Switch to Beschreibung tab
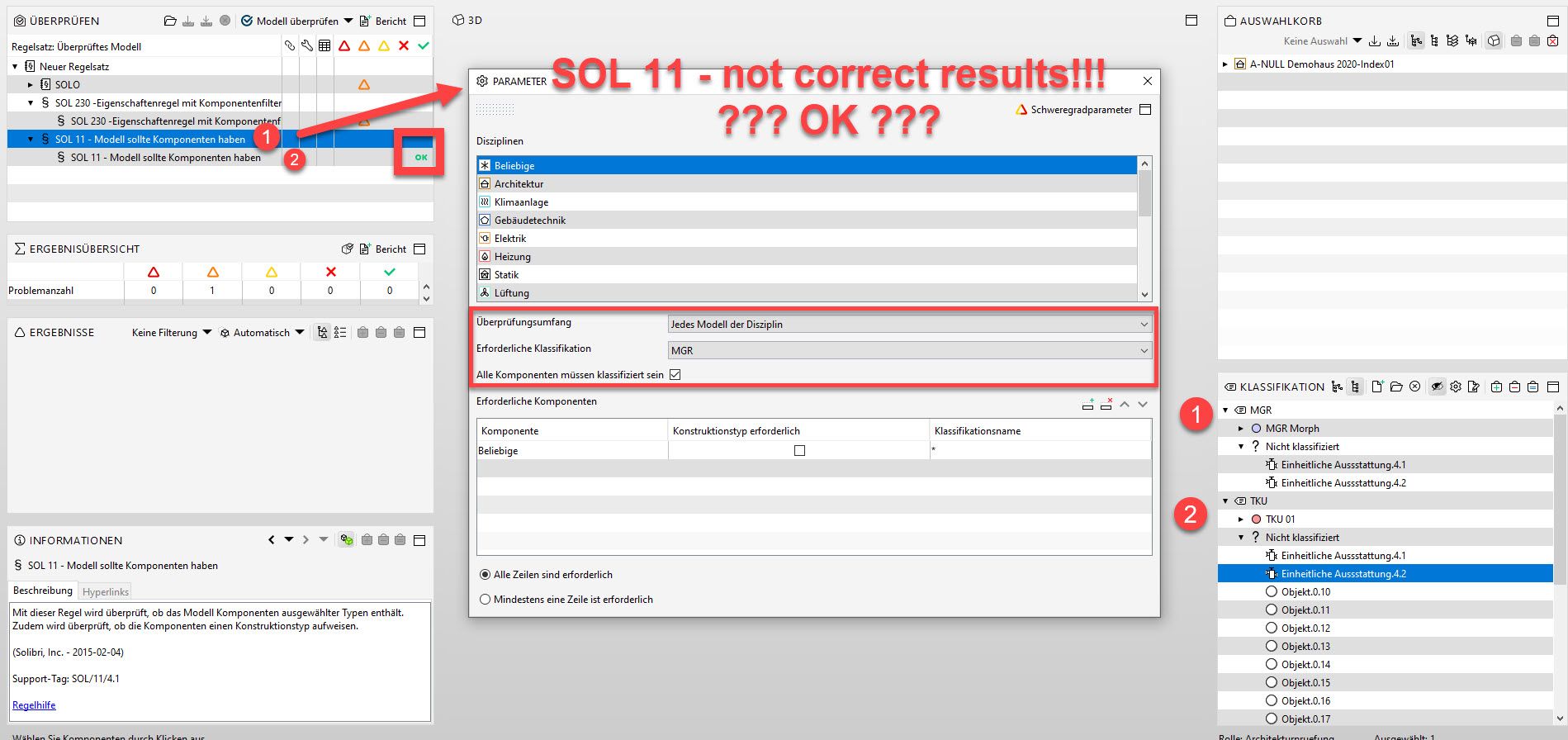 (43, 591)
